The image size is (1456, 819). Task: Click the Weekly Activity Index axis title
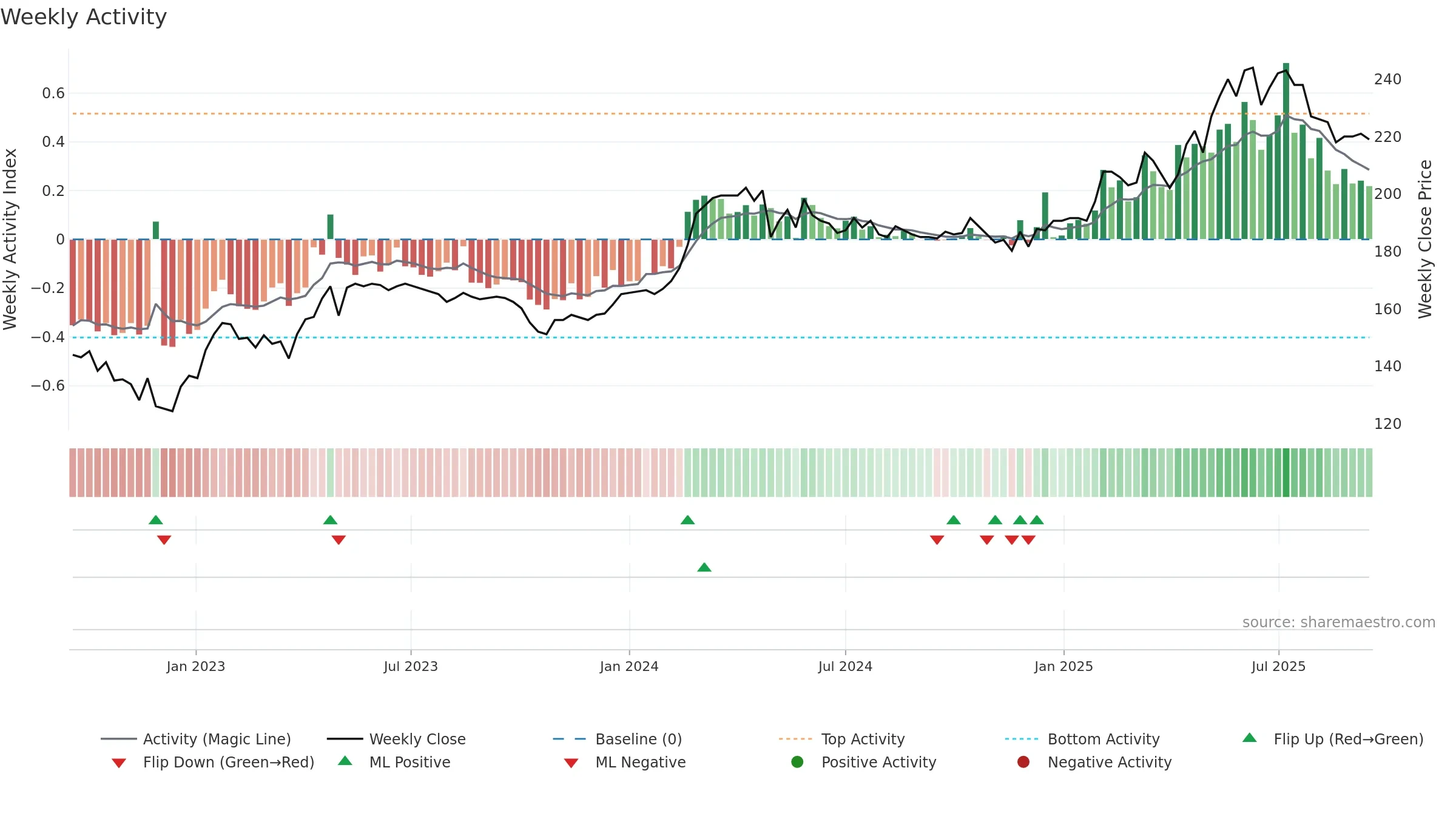[x=10, y=239]
